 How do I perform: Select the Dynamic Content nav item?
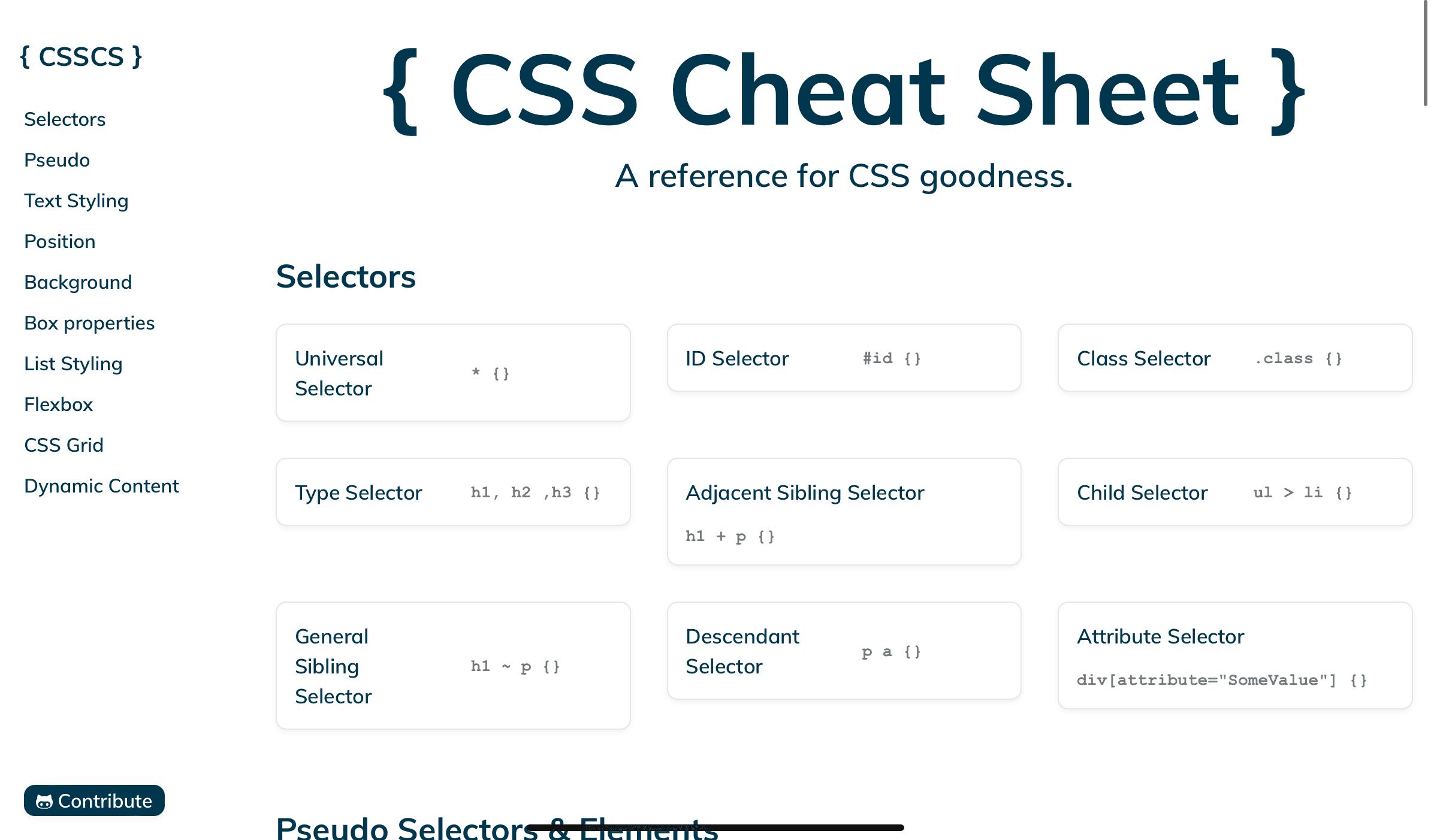(101, 485)
